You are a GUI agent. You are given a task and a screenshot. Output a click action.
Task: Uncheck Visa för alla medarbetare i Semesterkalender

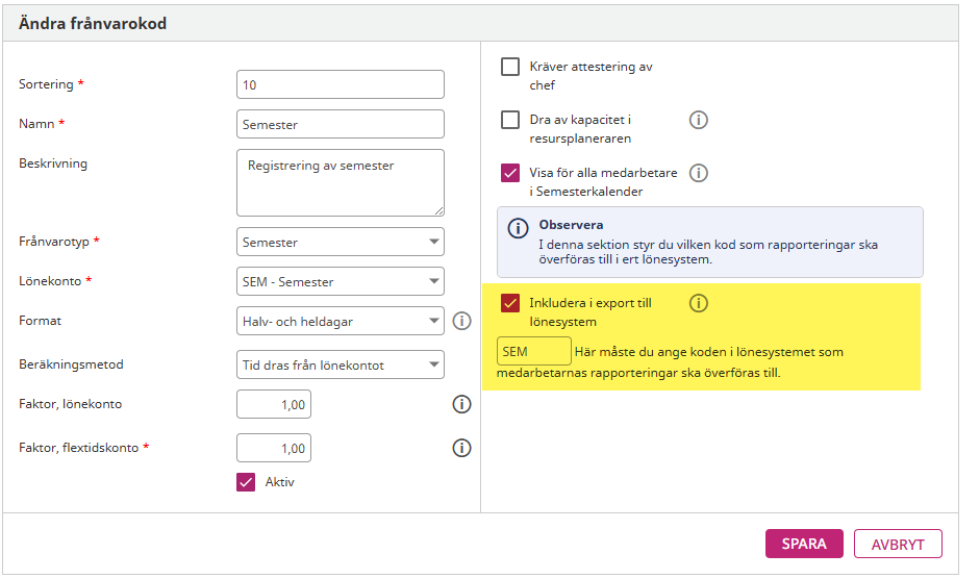coord(509,172)
